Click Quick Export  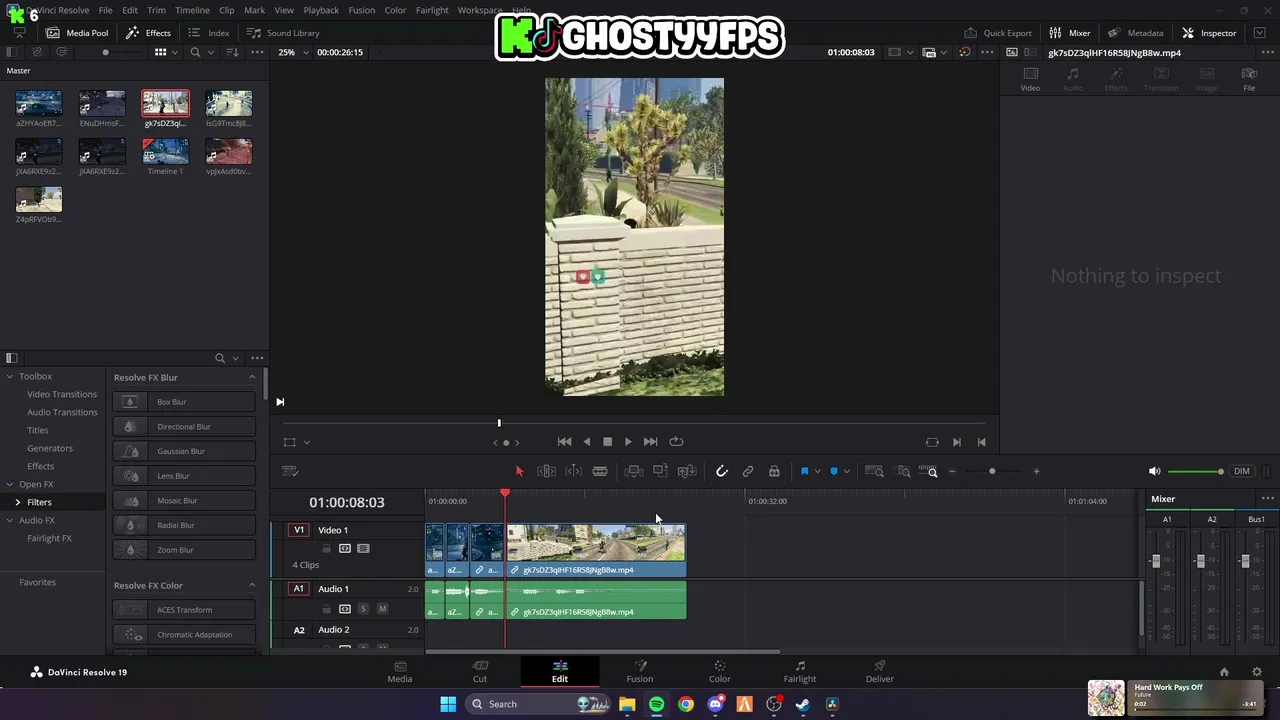(997, 33)
